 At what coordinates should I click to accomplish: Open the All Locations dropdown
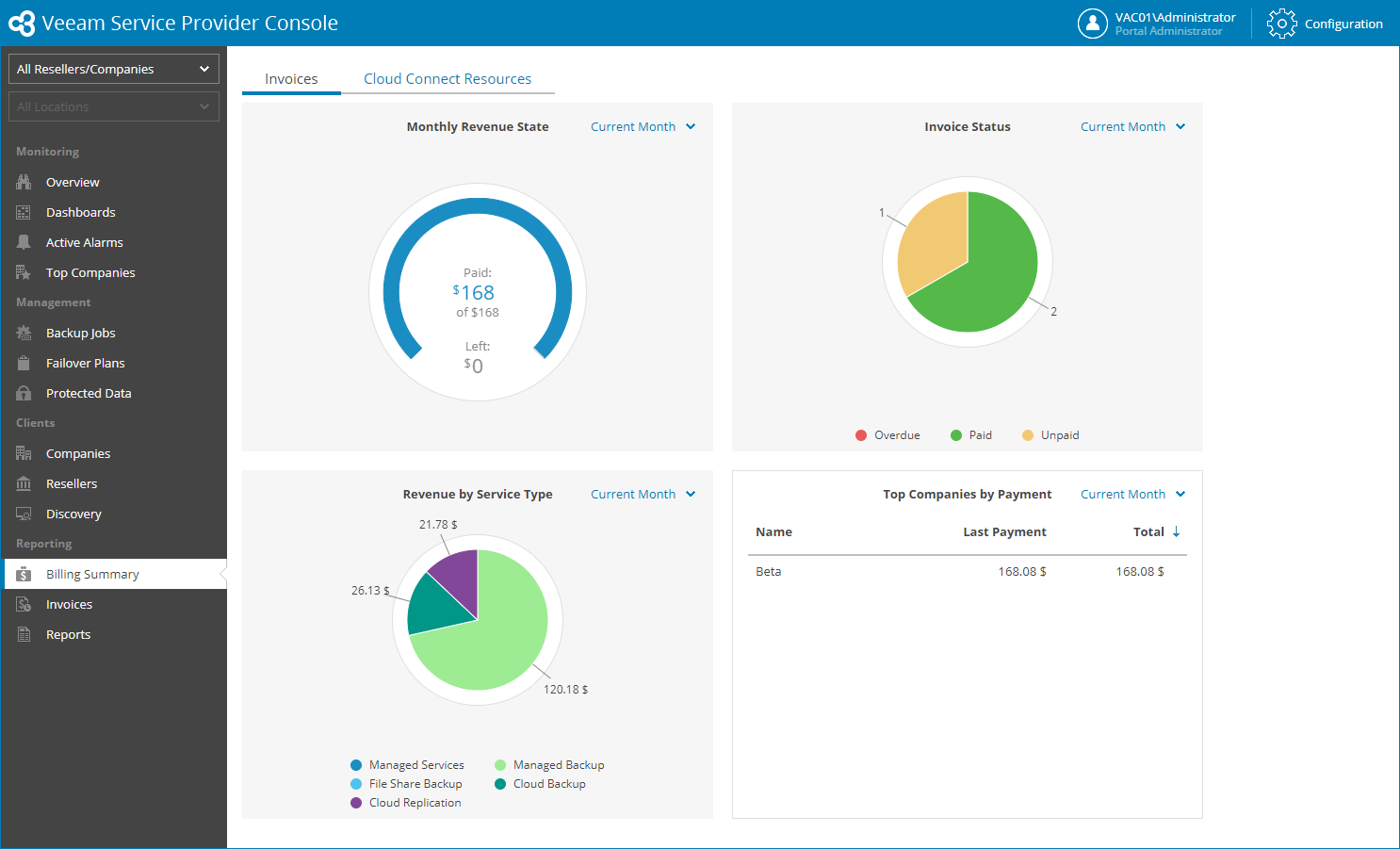pos(114,106)
